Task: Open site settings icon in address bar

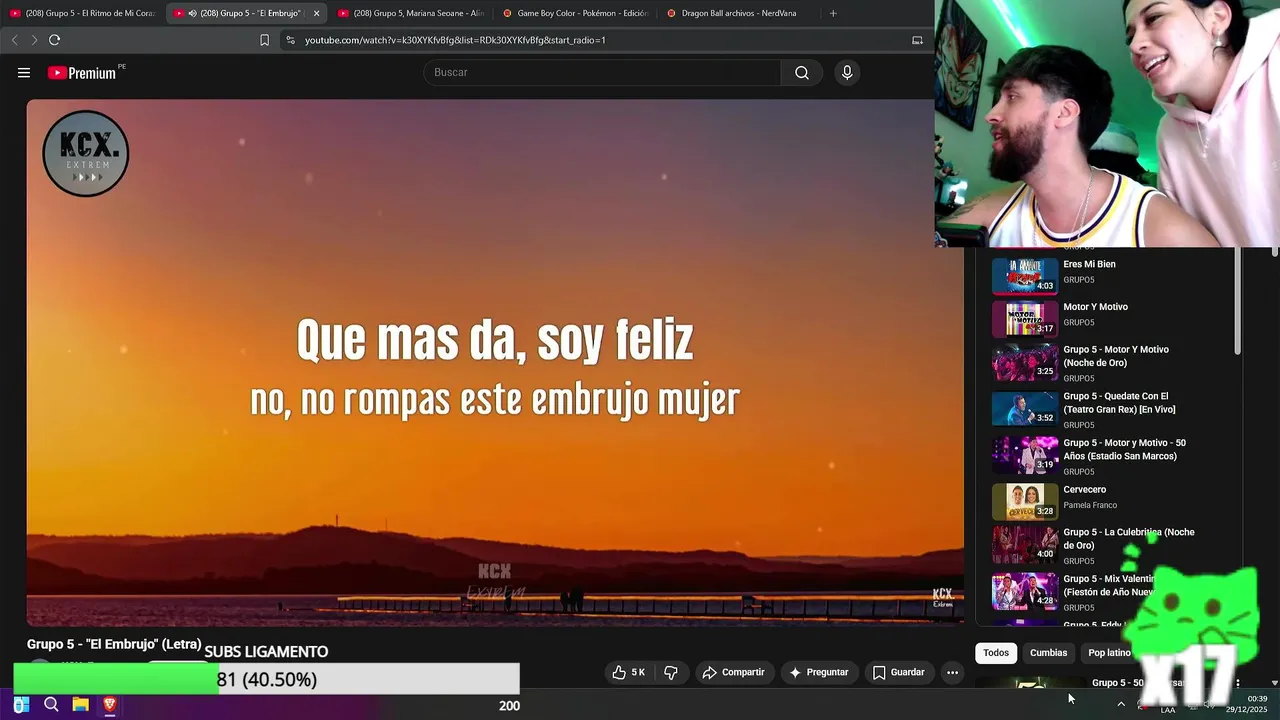Action: (x=290, y=40)
